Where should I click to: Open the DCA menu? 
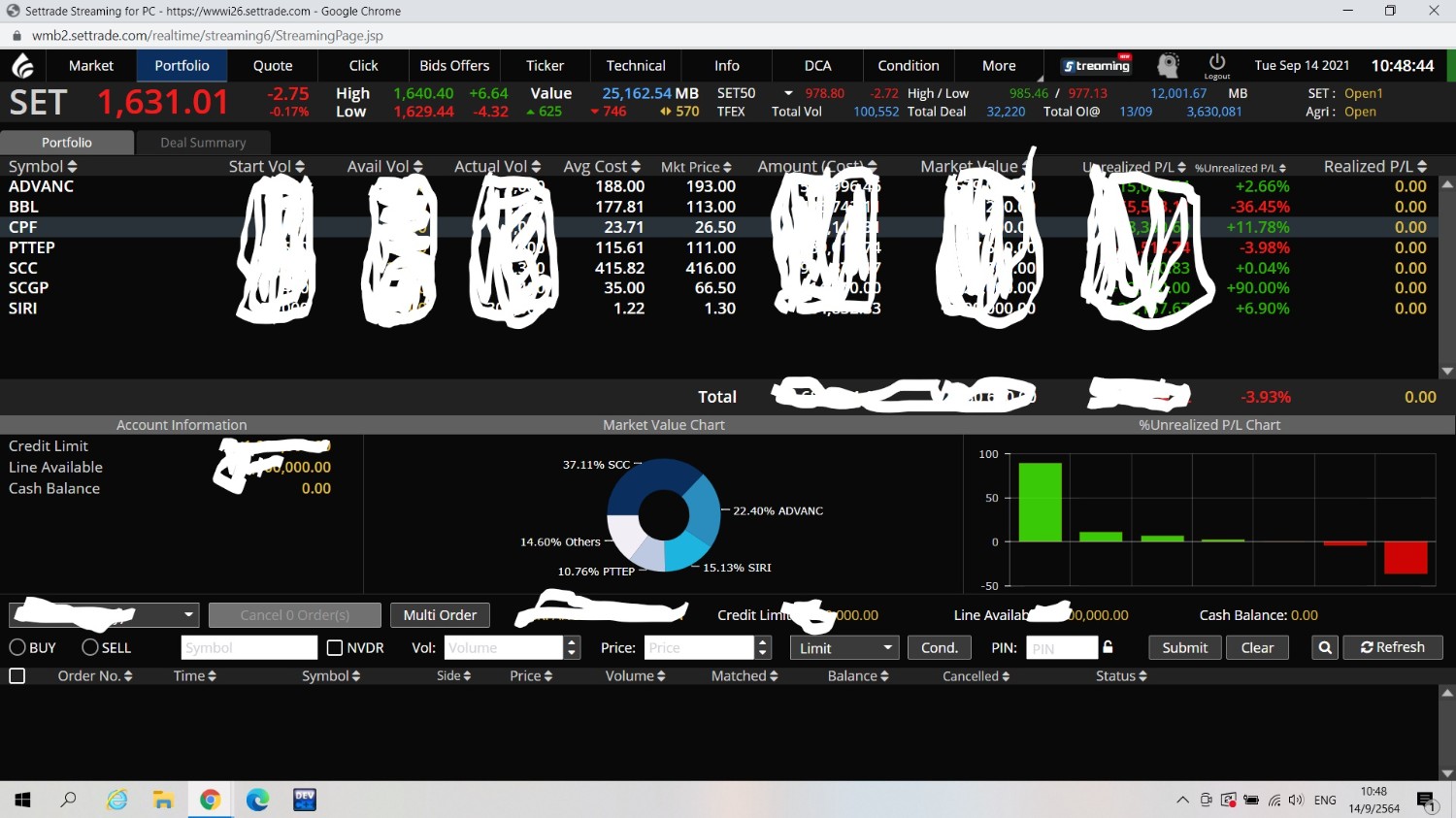point(817,65)
